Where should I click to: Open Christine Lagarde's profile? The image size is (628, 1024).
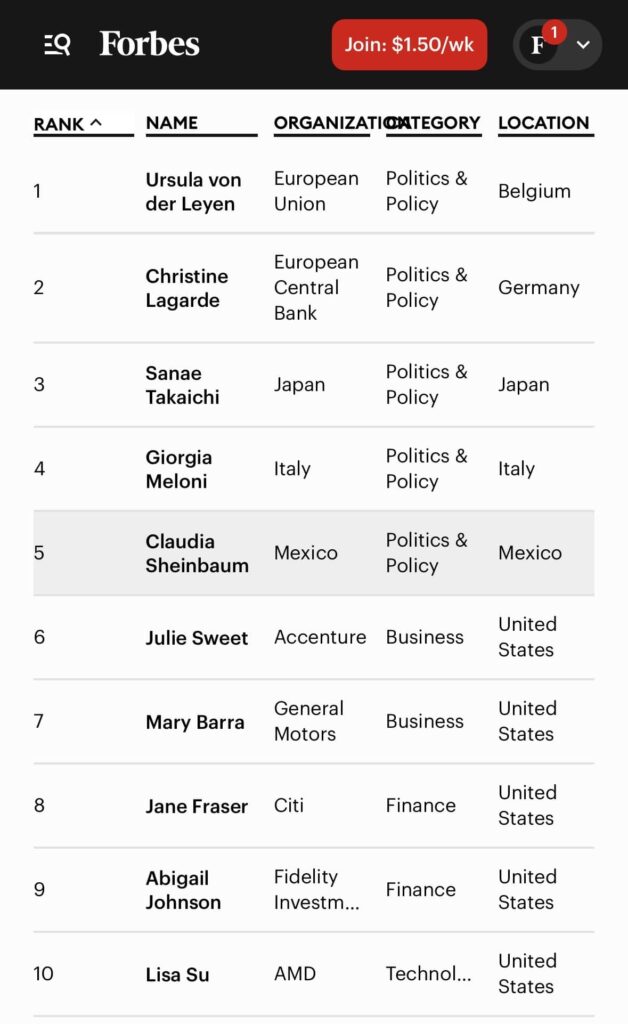(x=187, y=288)
